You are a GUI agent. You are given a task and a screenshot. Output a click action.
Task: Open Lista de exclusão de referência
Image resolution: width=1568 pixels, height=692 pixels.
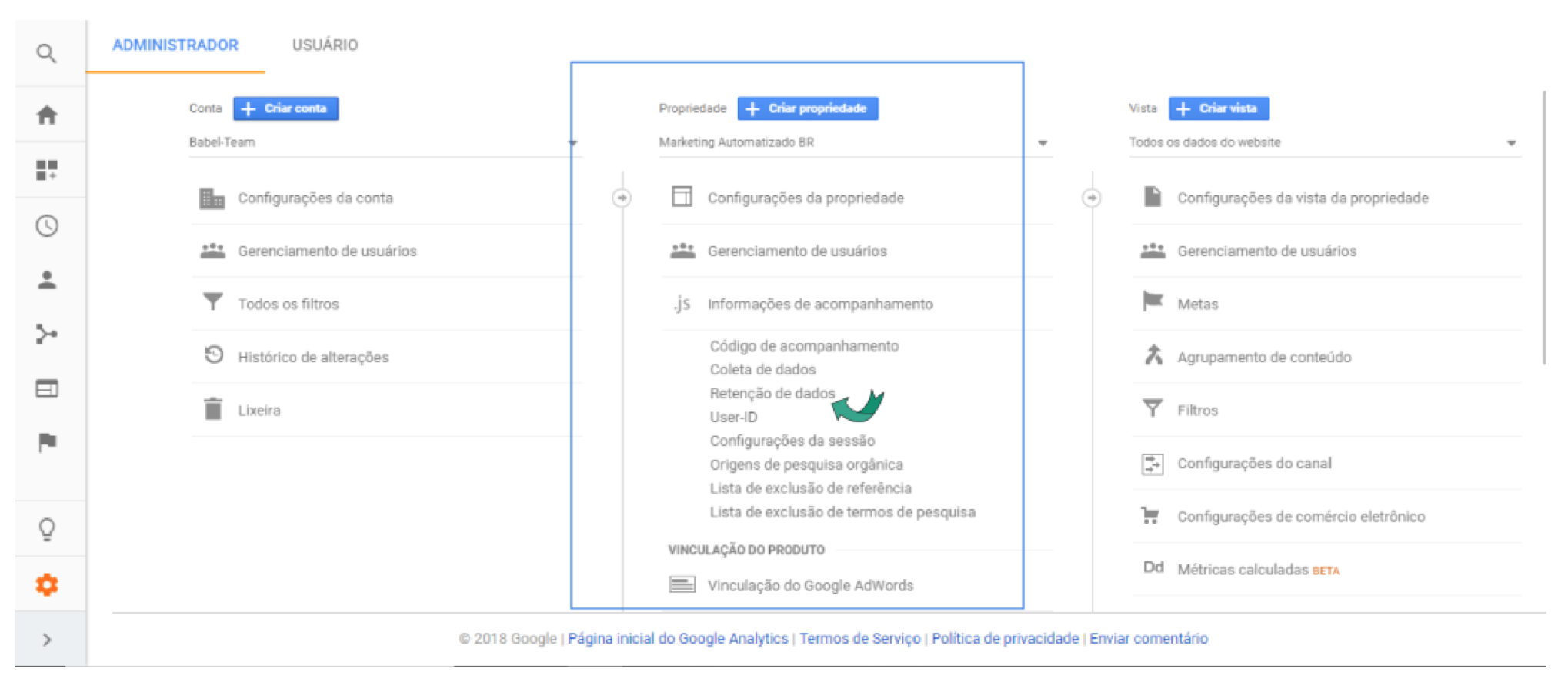point(810,488)
